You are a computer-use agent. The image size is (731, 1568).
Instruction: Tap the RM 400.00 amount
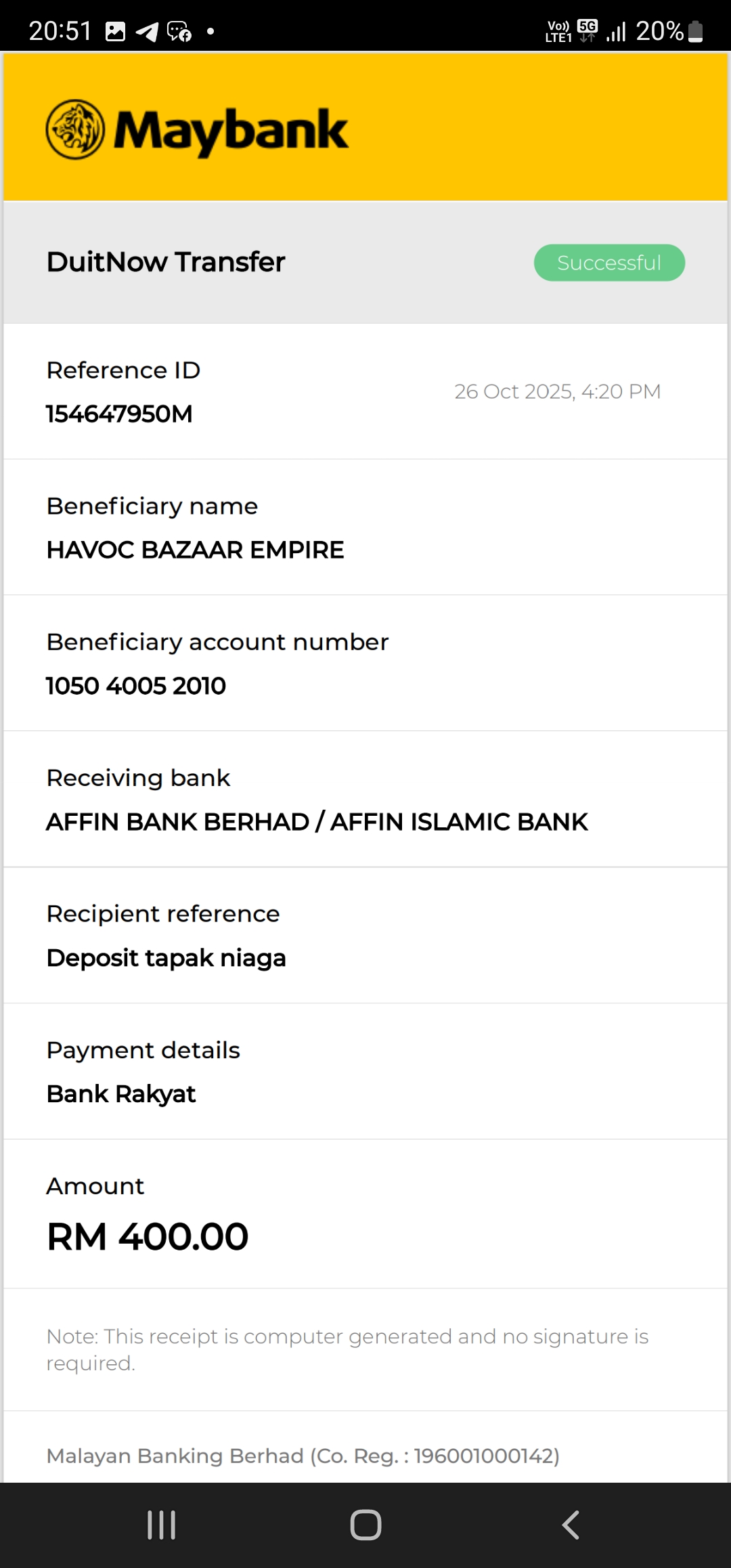(x=148, y=1237)
